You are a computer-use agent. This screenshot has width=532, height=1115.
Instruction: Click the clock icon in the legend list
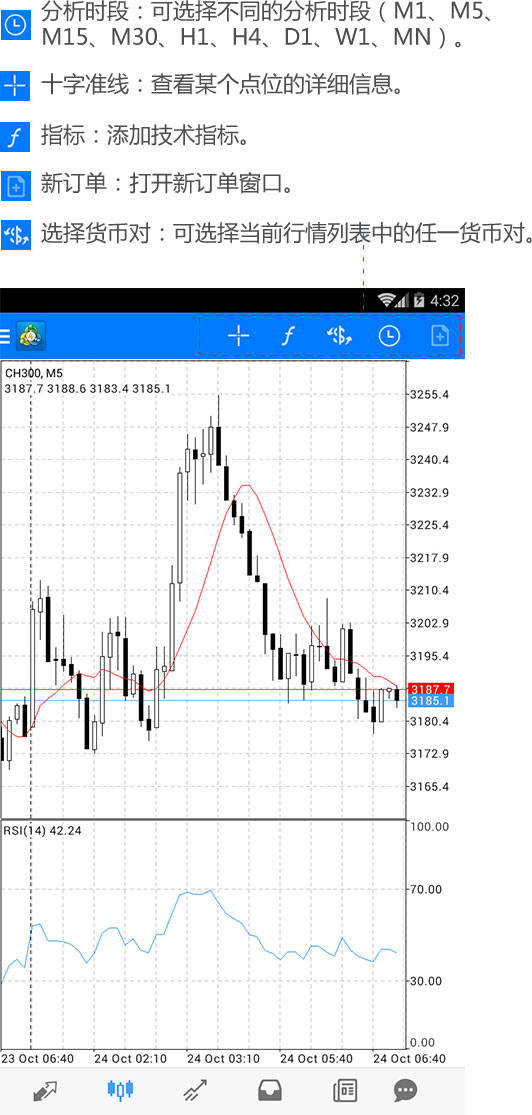coord(15,26)
